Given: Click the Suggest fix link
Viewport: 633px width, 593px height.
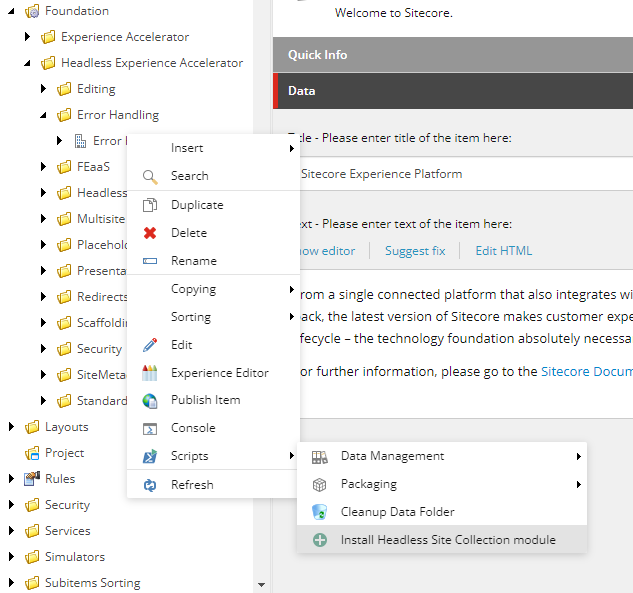Looking at the screenshot, I should coord(415,251).
